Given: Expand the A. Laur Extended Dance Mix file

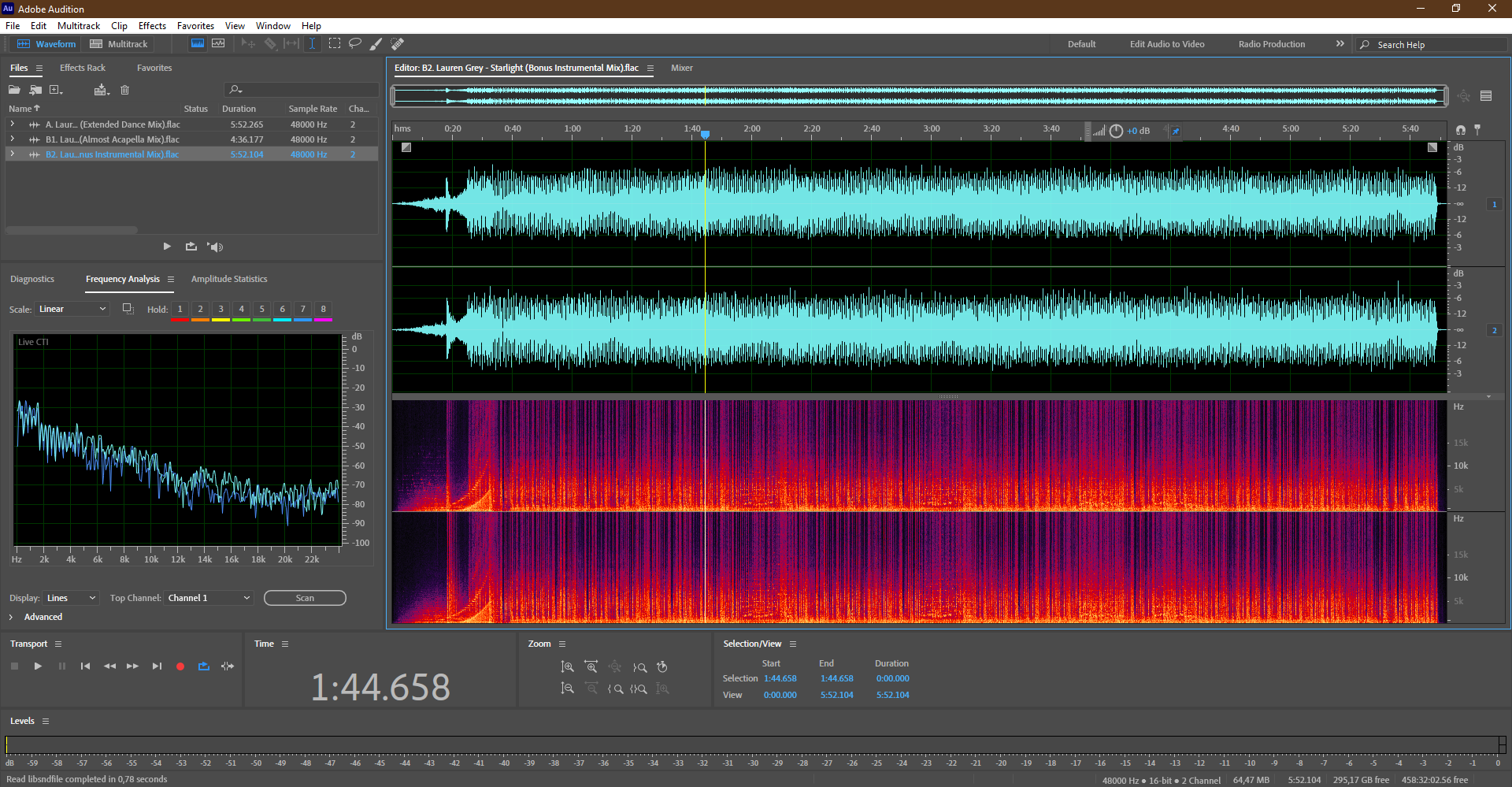Looking at the screenshot, I should click(x=12, y=124).
